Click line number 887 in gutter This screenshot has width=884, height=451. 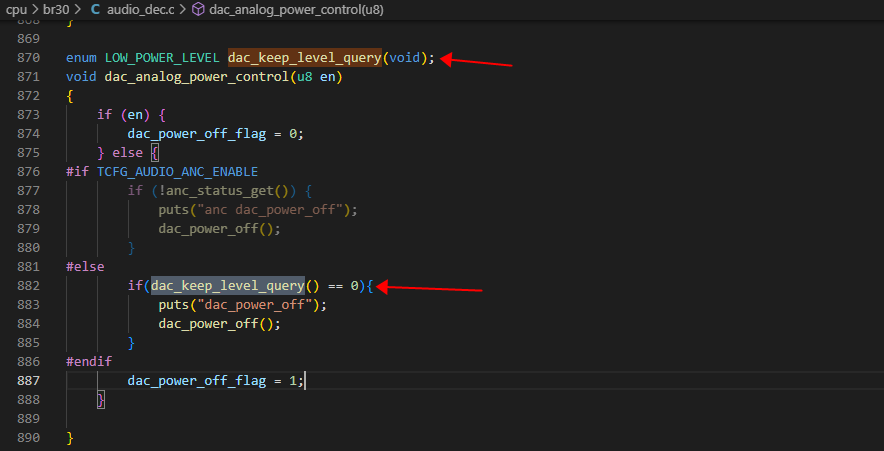[x=29, y=381]
